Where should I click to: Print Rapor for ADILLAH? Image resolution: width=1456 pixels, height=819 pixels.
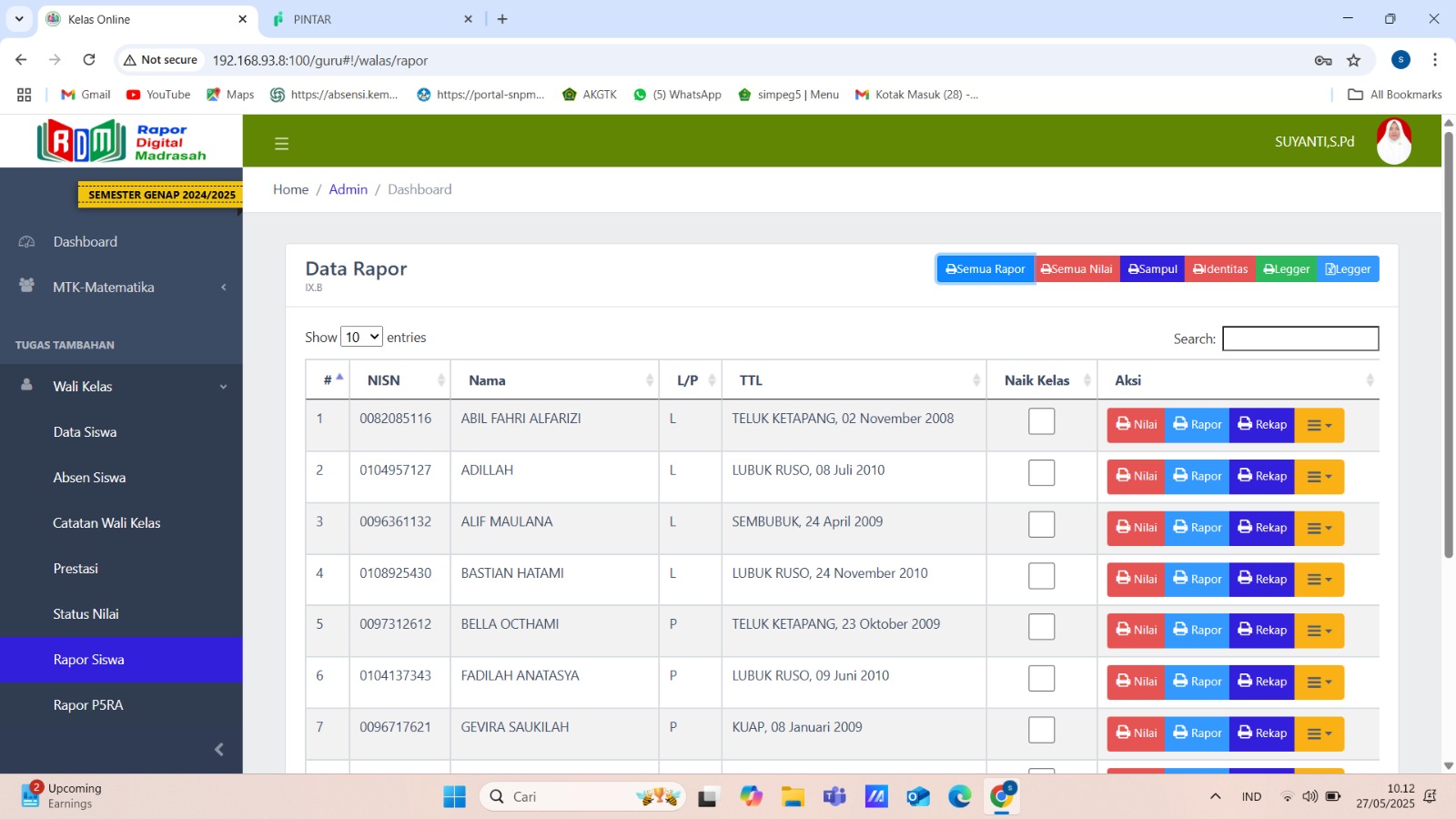tap(1197, 476)
